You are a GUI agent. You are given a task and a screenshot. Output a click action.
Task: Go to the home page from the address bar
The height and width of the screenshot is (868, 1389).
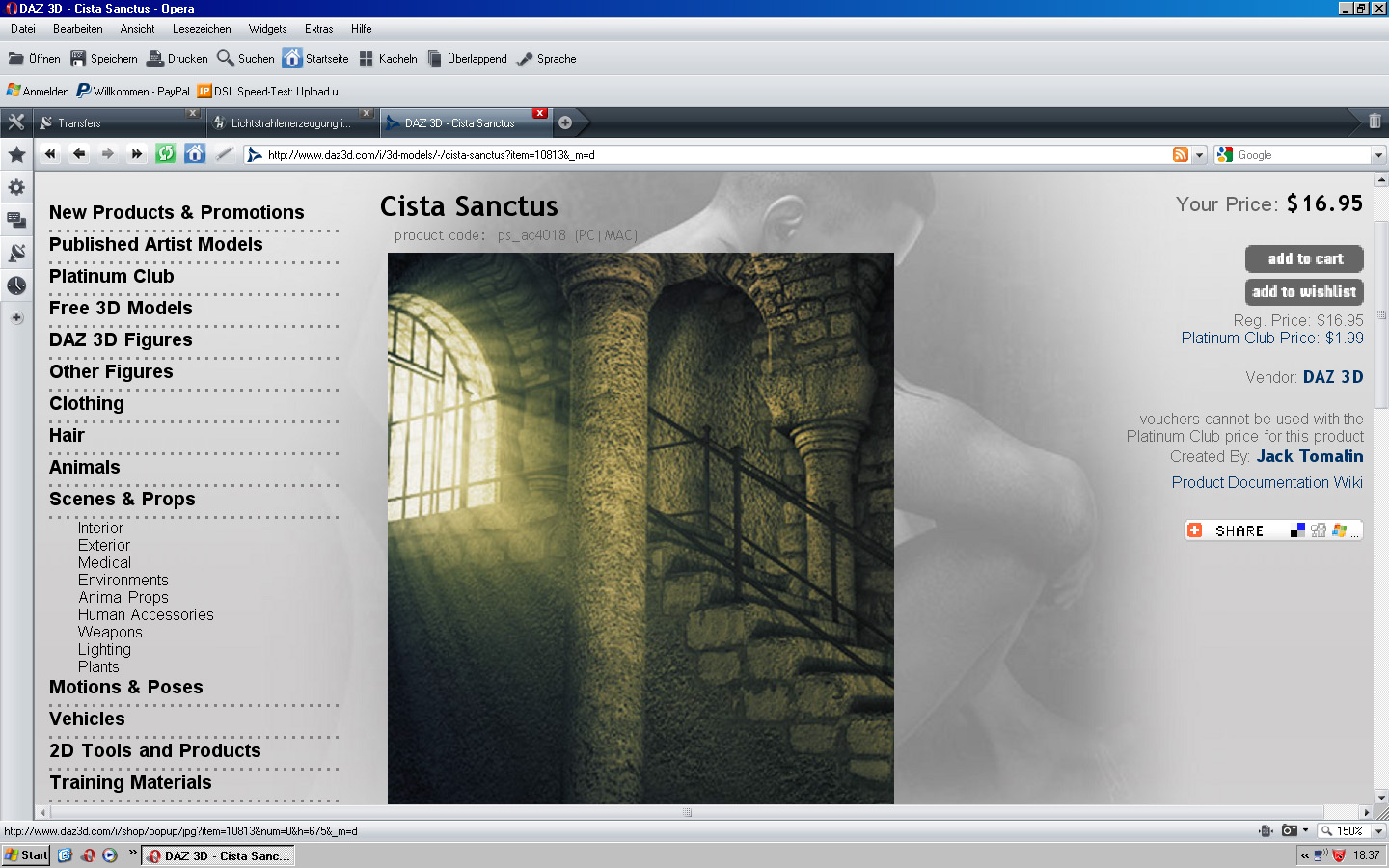point(195,154)
